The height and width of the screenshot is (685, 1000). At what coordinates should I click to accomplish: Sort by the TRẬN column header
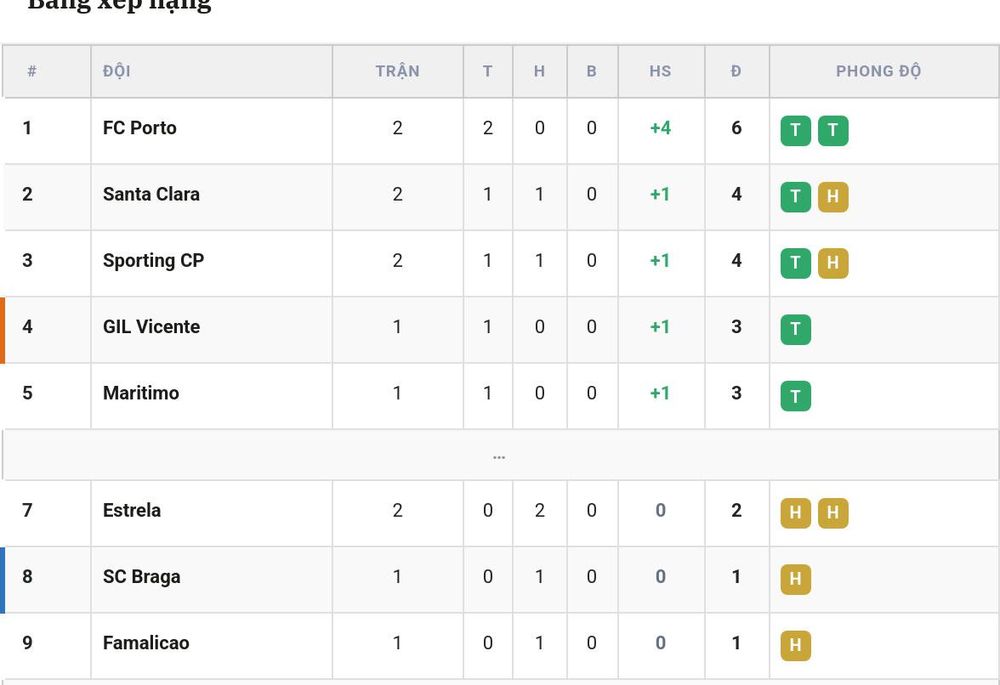[397, 71]
